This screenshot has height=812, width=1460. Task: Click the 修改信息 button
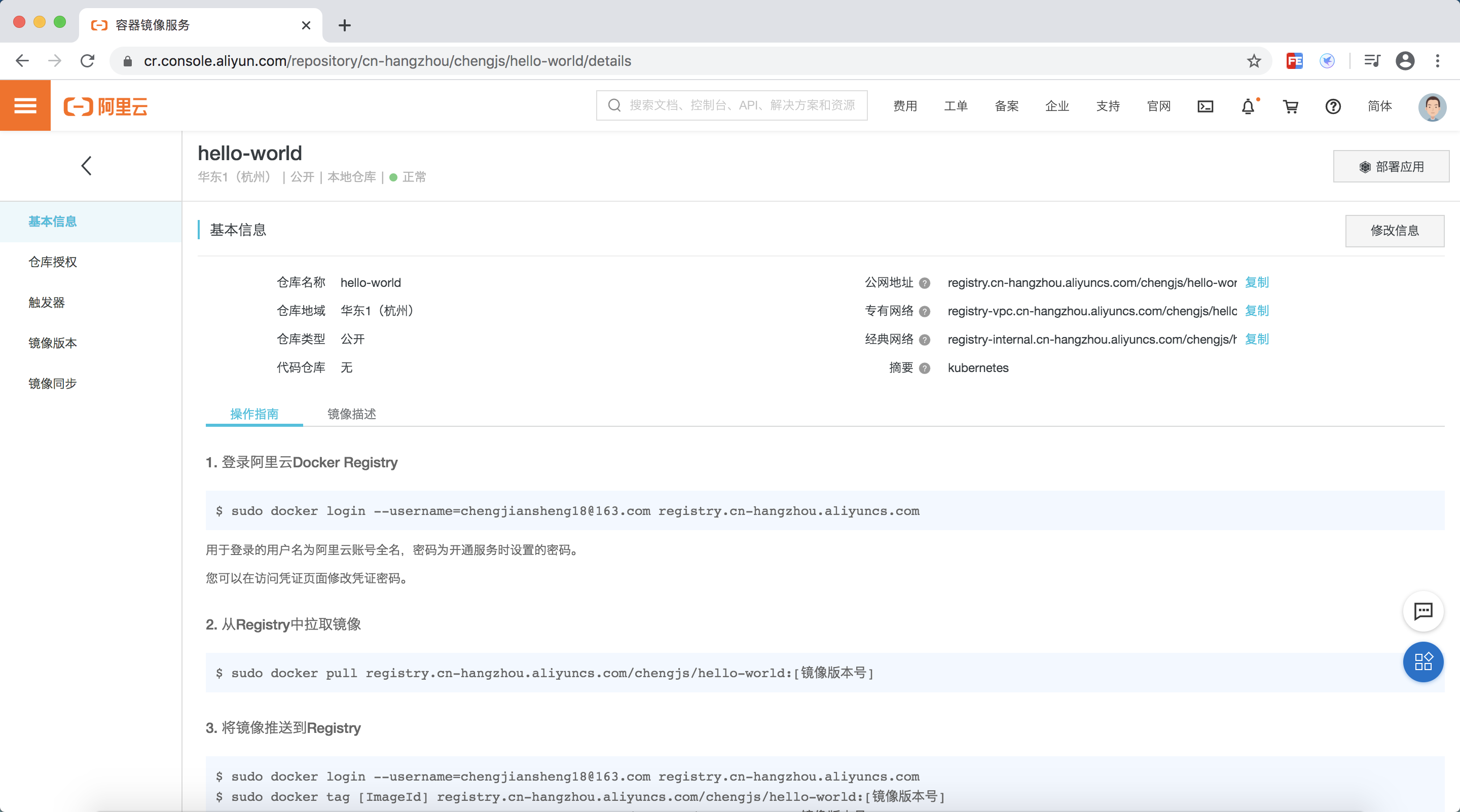pyautogui.click(x=1394, y=231)
